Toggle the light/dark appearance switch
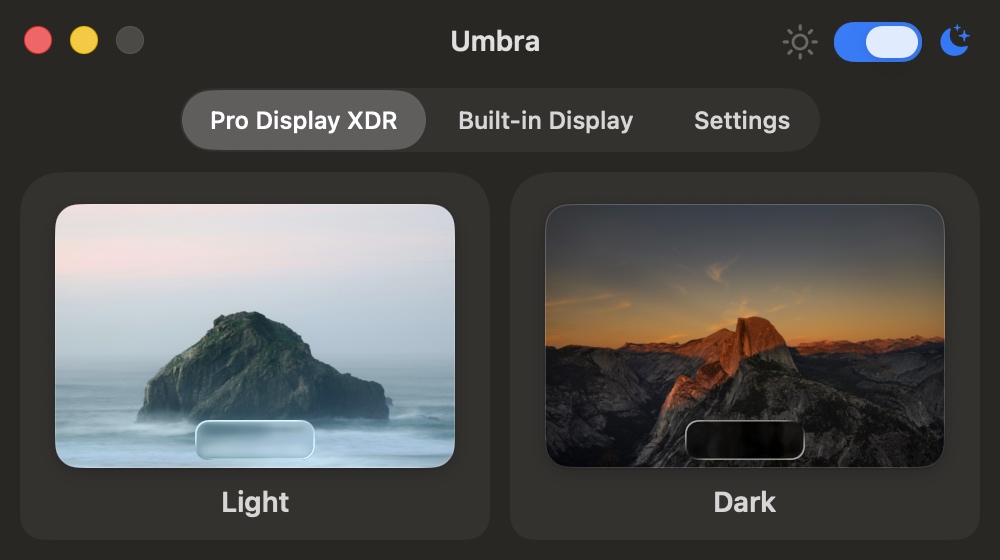The height and width of the screenshot is (560, 1000). [877, 42]
